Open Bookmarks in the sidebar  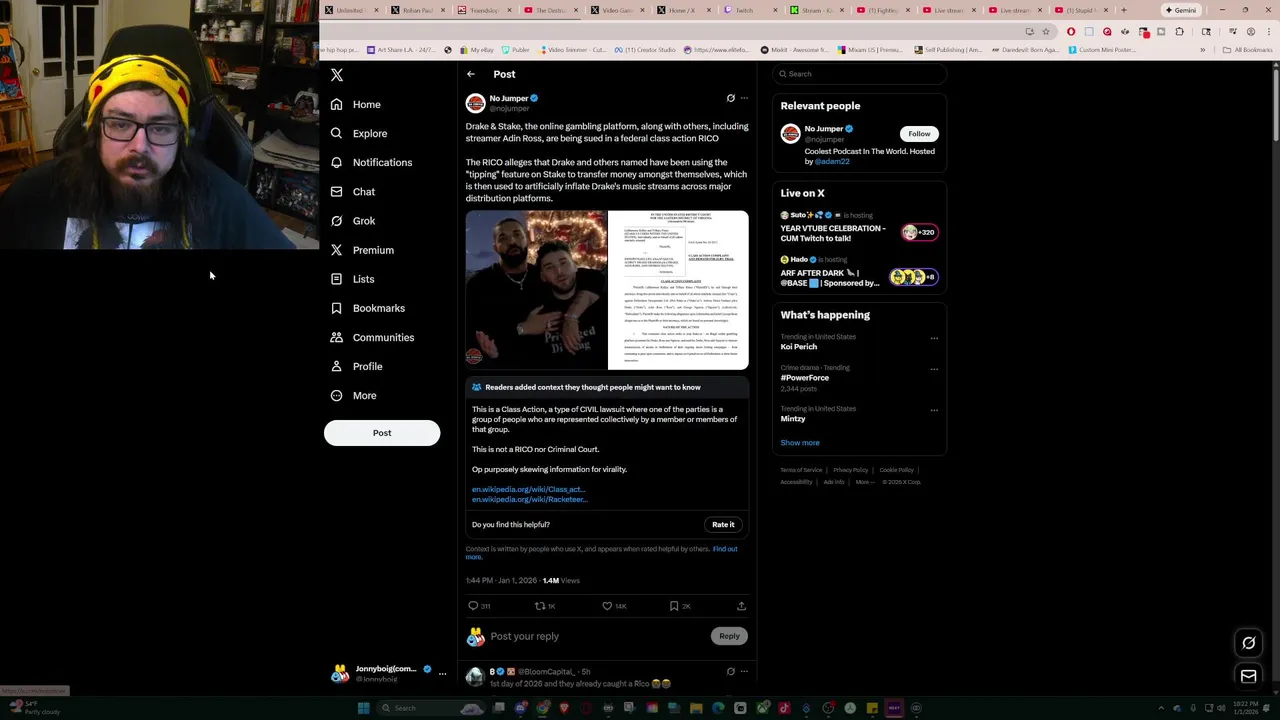tap(367, 308)
